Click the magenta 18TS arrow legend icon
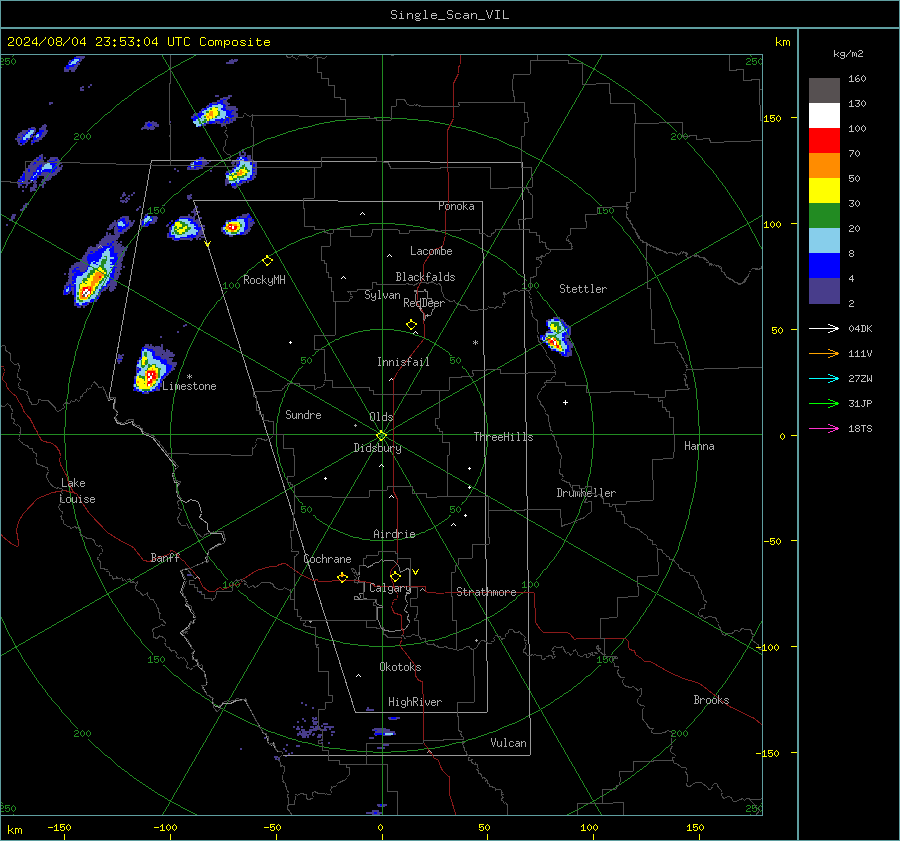Screen dimensions: 900x841 coord(824,428)
